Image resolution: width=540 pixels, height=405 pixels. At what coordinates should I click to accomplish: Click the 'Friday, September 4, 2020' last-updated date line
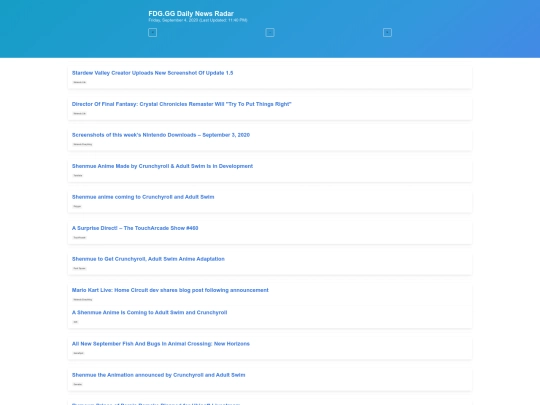pyautogui.click(x=198, y=20)
